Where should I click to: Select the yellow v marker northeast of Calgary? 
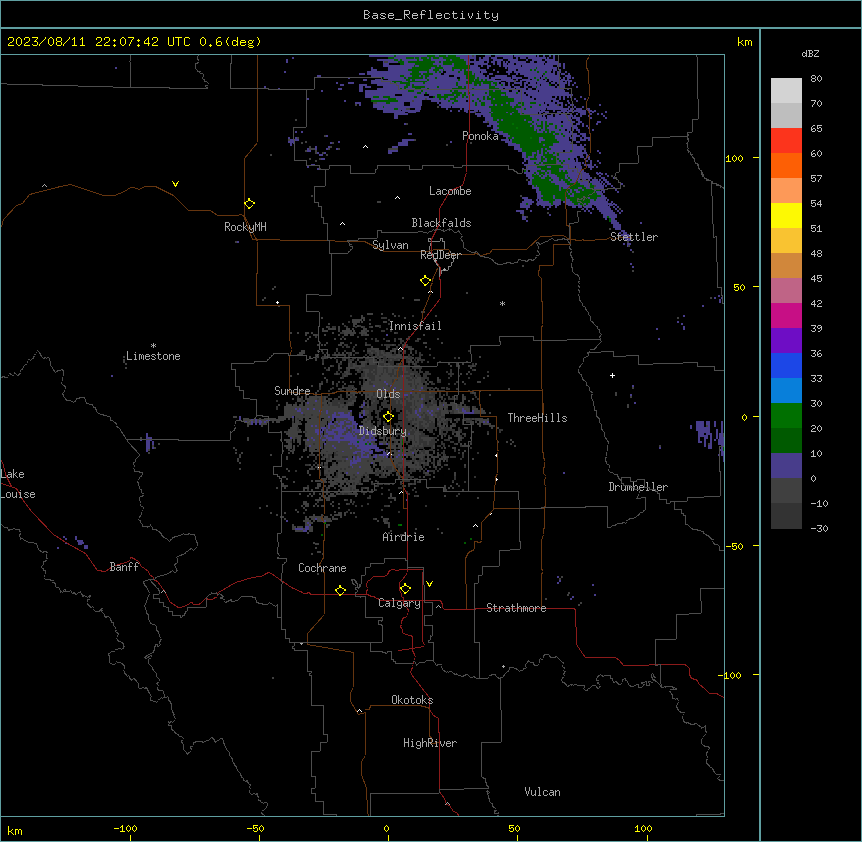click(x=429, y=584)
